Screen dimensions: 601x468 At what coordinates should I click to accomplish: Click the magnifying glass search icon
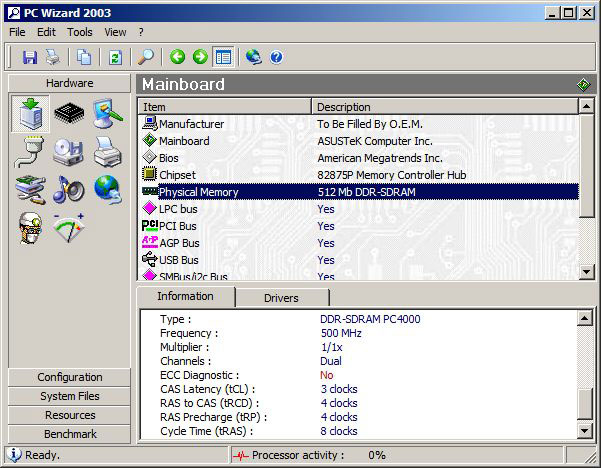146,57
